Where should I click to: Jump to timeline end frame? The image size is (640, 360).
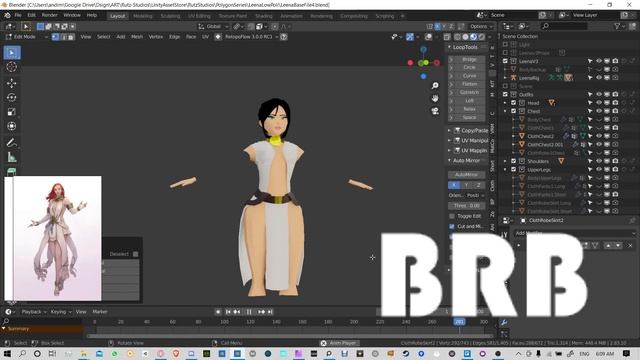tap(270, 312)
